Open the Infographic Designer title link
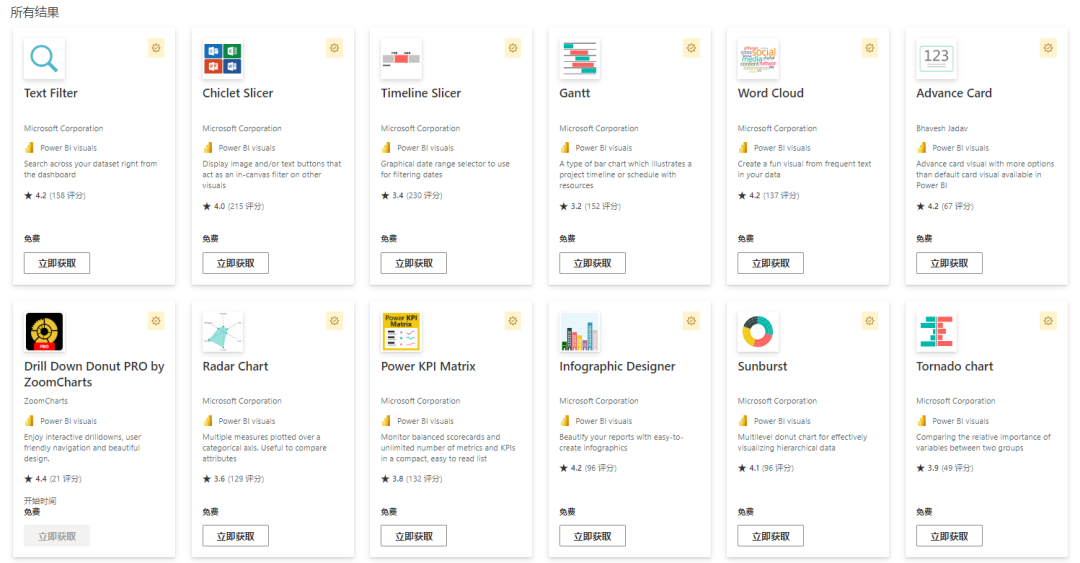This screenshot has width=1080, height=563. pyautogui.click(x=617, y=367)
